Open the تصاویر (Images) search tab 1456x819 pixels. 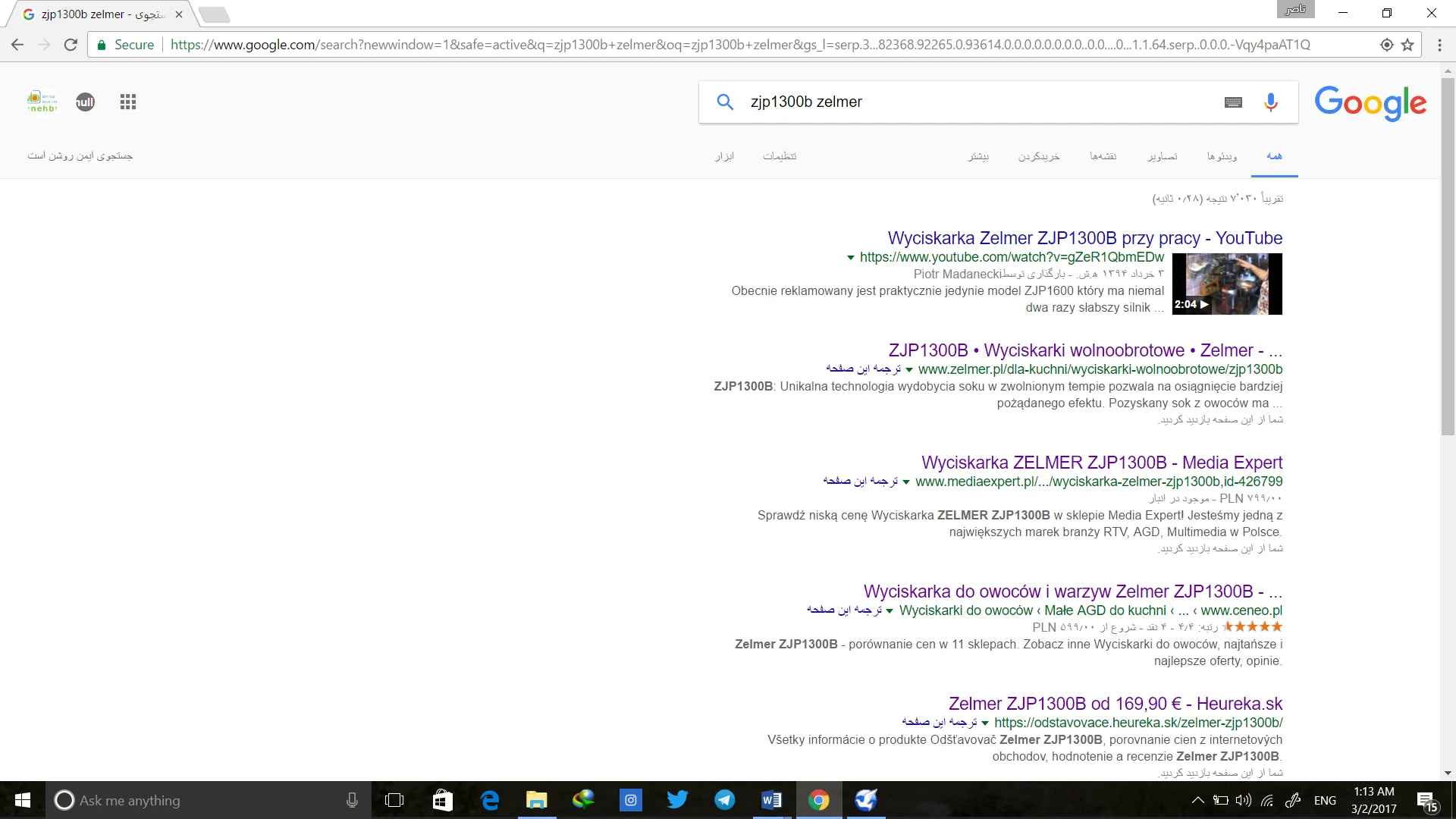click(1163, 156)
